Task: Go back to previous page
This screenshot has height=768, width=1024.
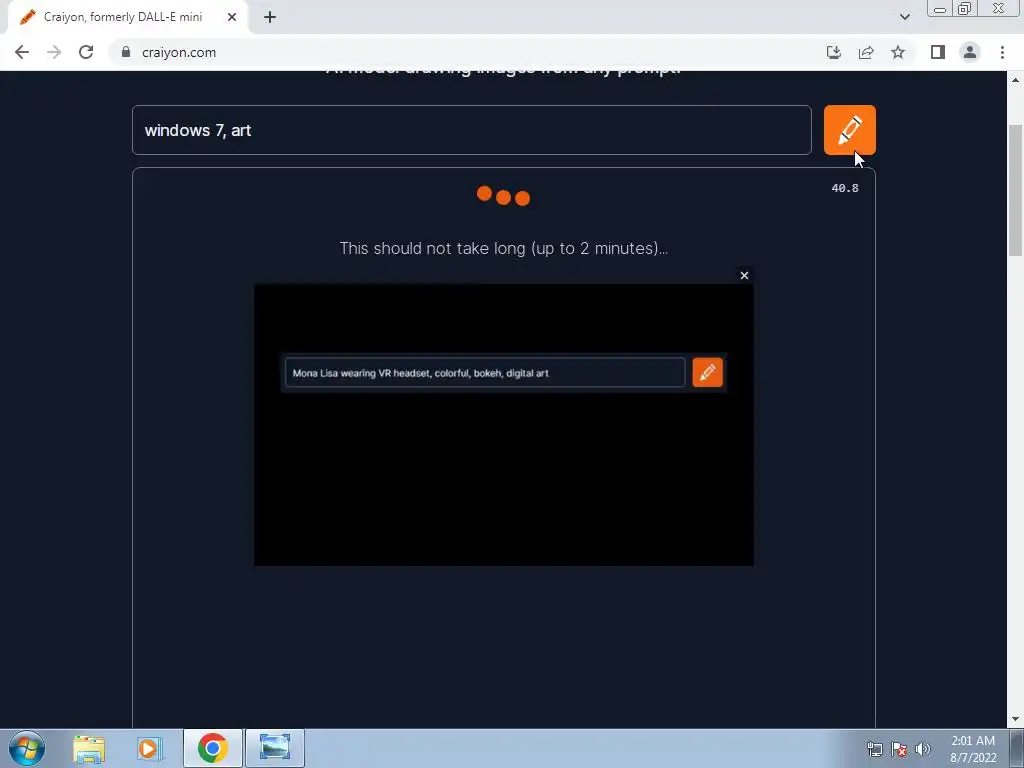Action: 22,52
